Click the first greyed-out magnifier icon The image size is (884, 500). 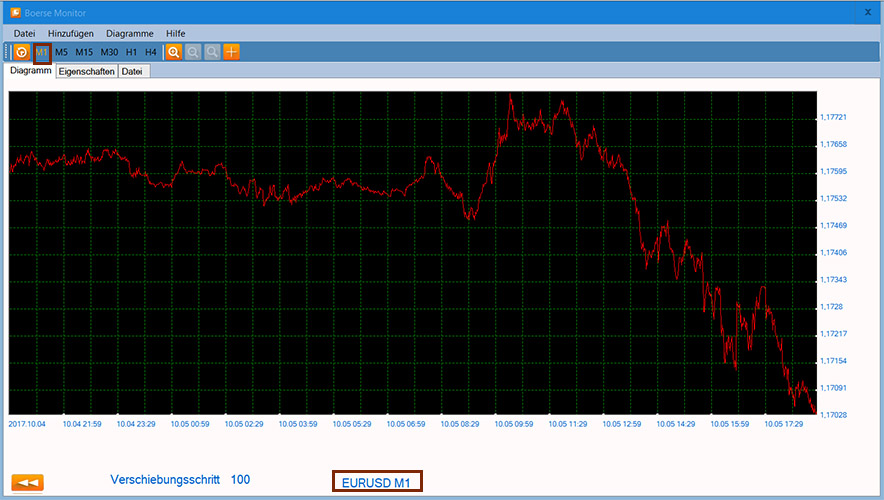[193, 52]
